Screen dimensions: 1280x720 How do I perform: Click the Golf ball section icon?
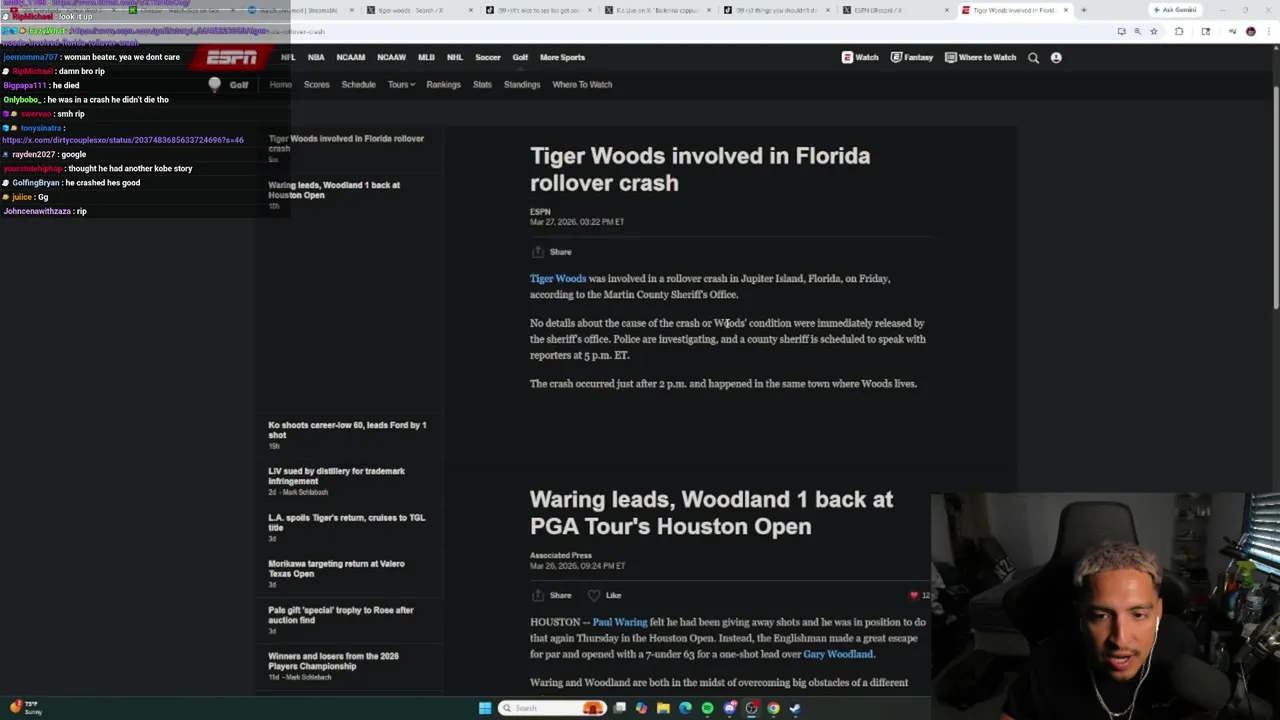coord(214,84)
